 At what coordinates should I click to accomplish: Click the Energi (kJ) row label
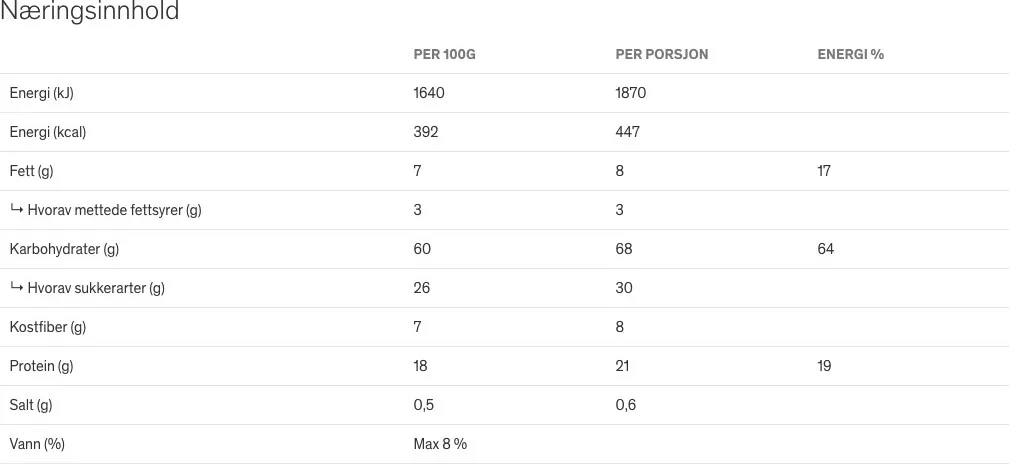pos(41,93)
